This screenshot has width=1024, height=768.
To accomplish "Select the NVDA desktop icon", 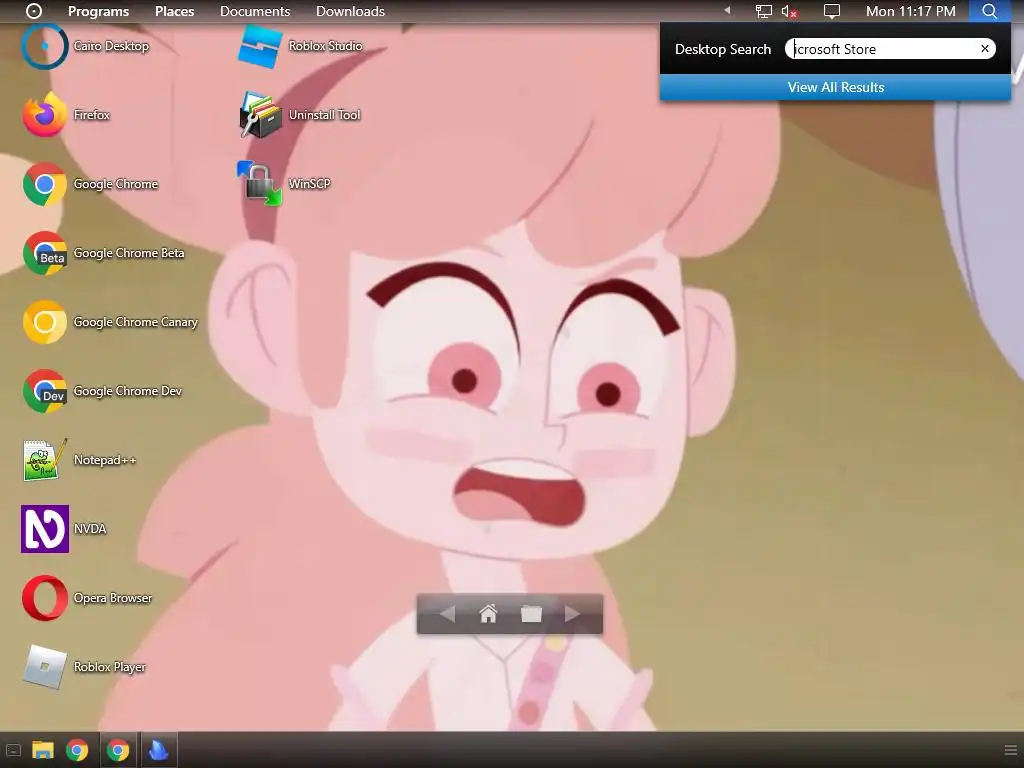I will tap(44, 529).
